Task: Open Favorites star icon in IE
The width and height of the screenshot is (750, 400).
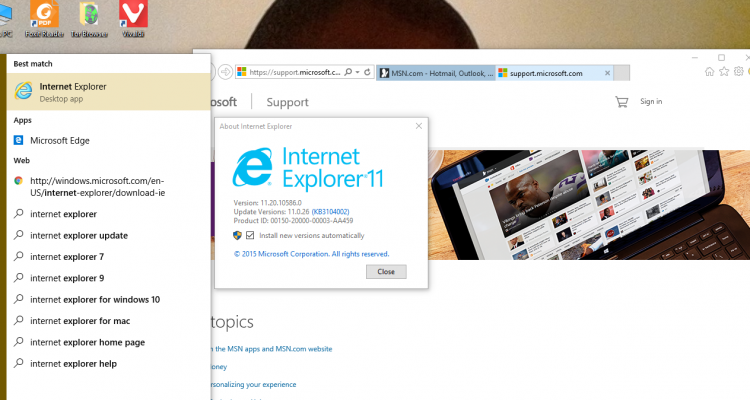Action: point(724,72)
